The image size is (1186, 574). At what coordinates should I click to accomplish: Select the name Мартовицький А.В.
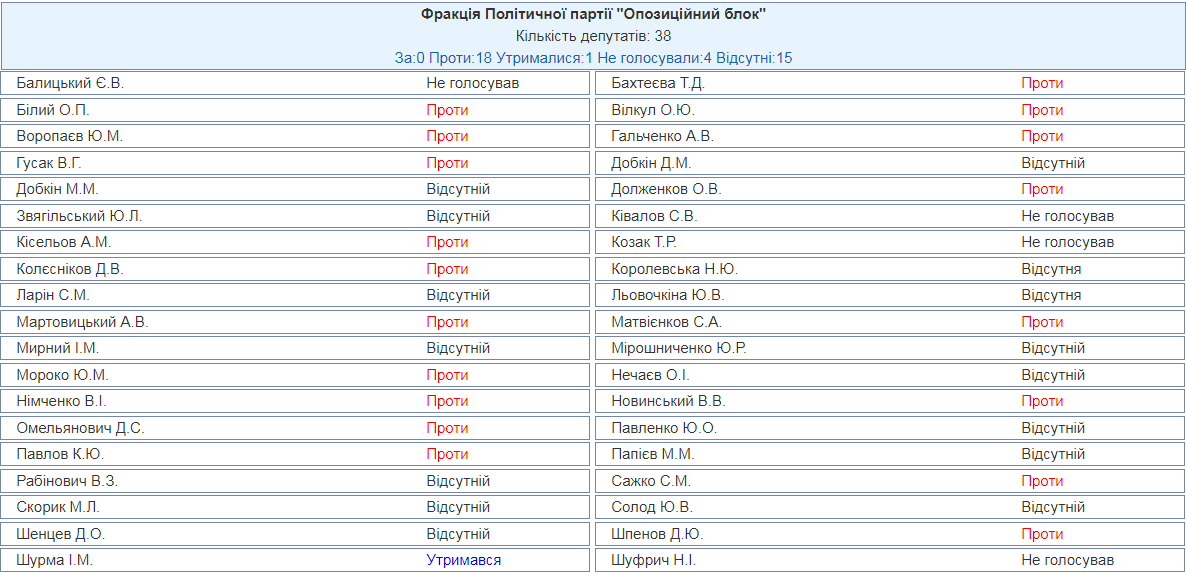click(82, 322)
